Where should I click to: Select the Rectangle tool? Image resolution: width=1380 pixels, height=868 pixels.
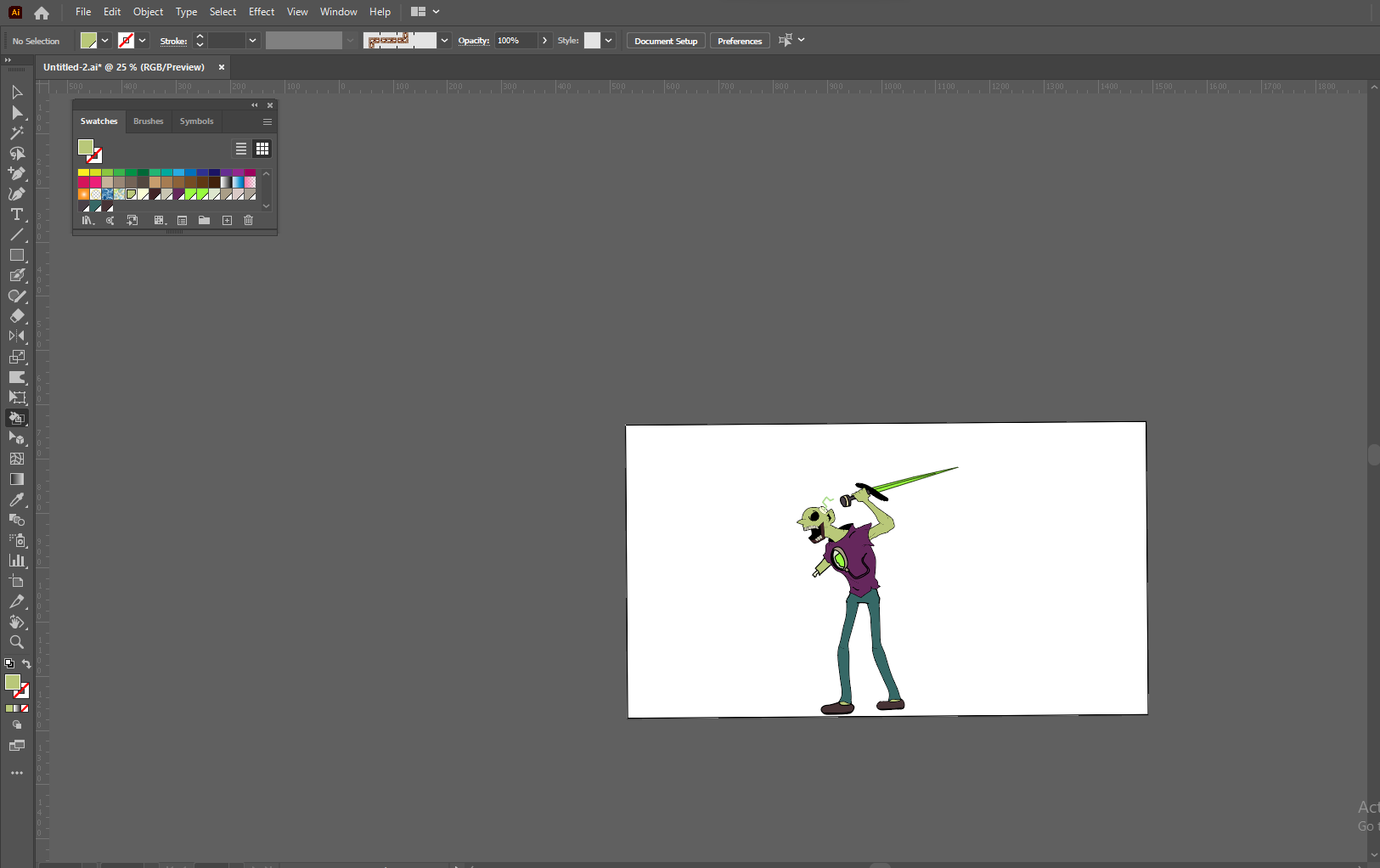click(16, 255)
